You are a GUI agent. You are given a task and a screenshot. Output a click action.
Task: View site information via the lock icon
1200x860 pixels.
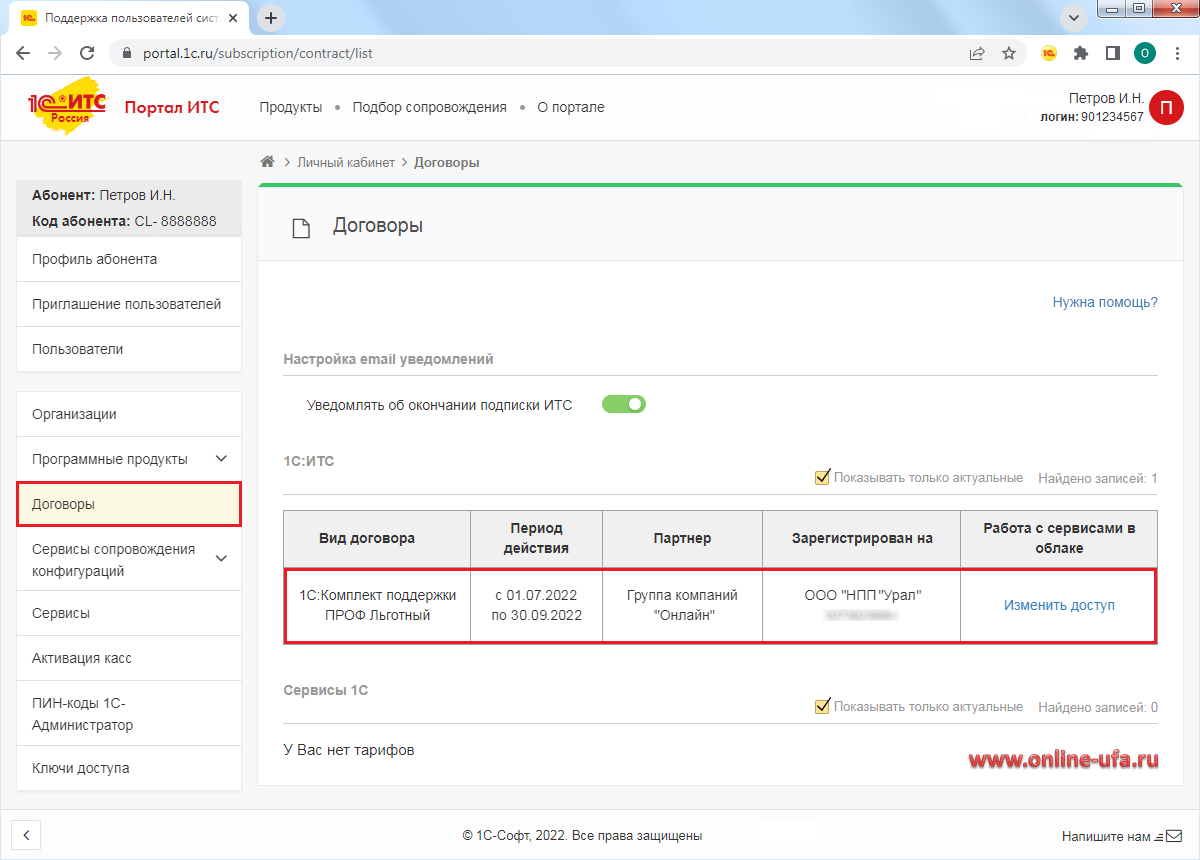126,53
